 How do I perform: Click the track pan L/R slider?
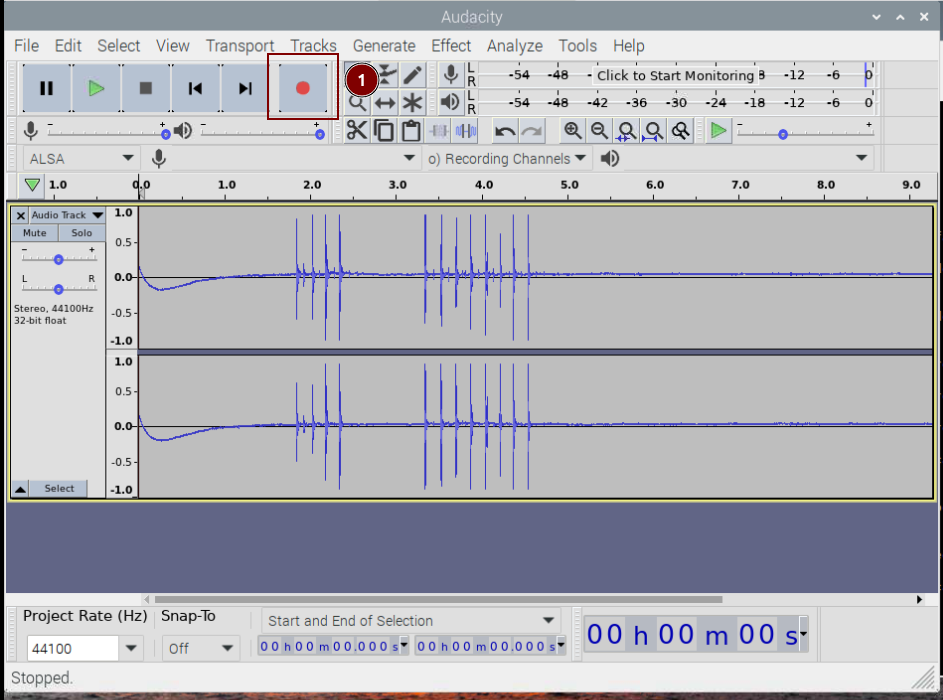(58, 289)
